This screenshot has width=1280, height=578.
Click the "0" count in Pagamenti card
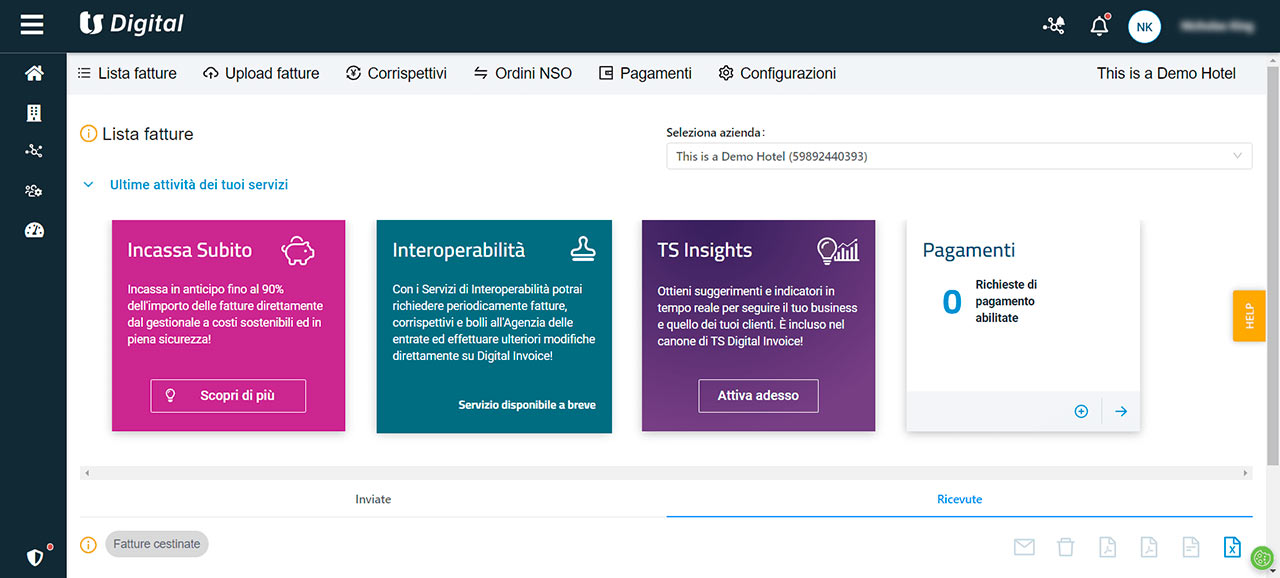(952, 302)
